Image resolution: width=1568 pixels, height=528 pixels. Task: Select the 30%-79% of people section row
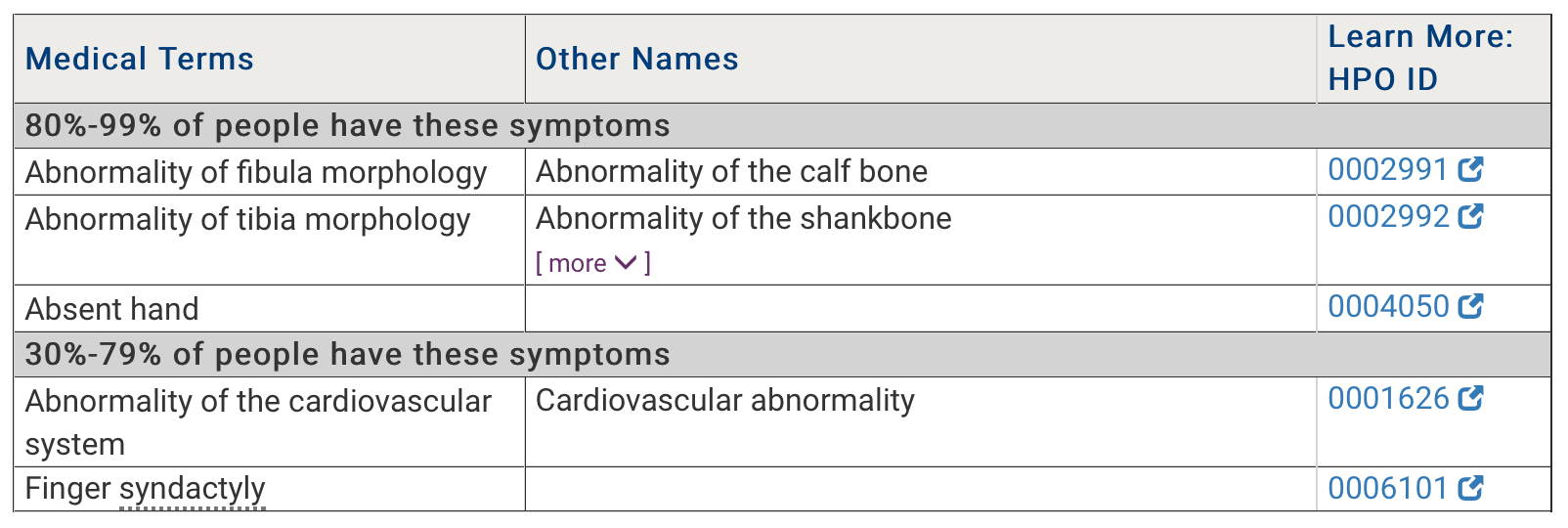click(x=347, y=354)
